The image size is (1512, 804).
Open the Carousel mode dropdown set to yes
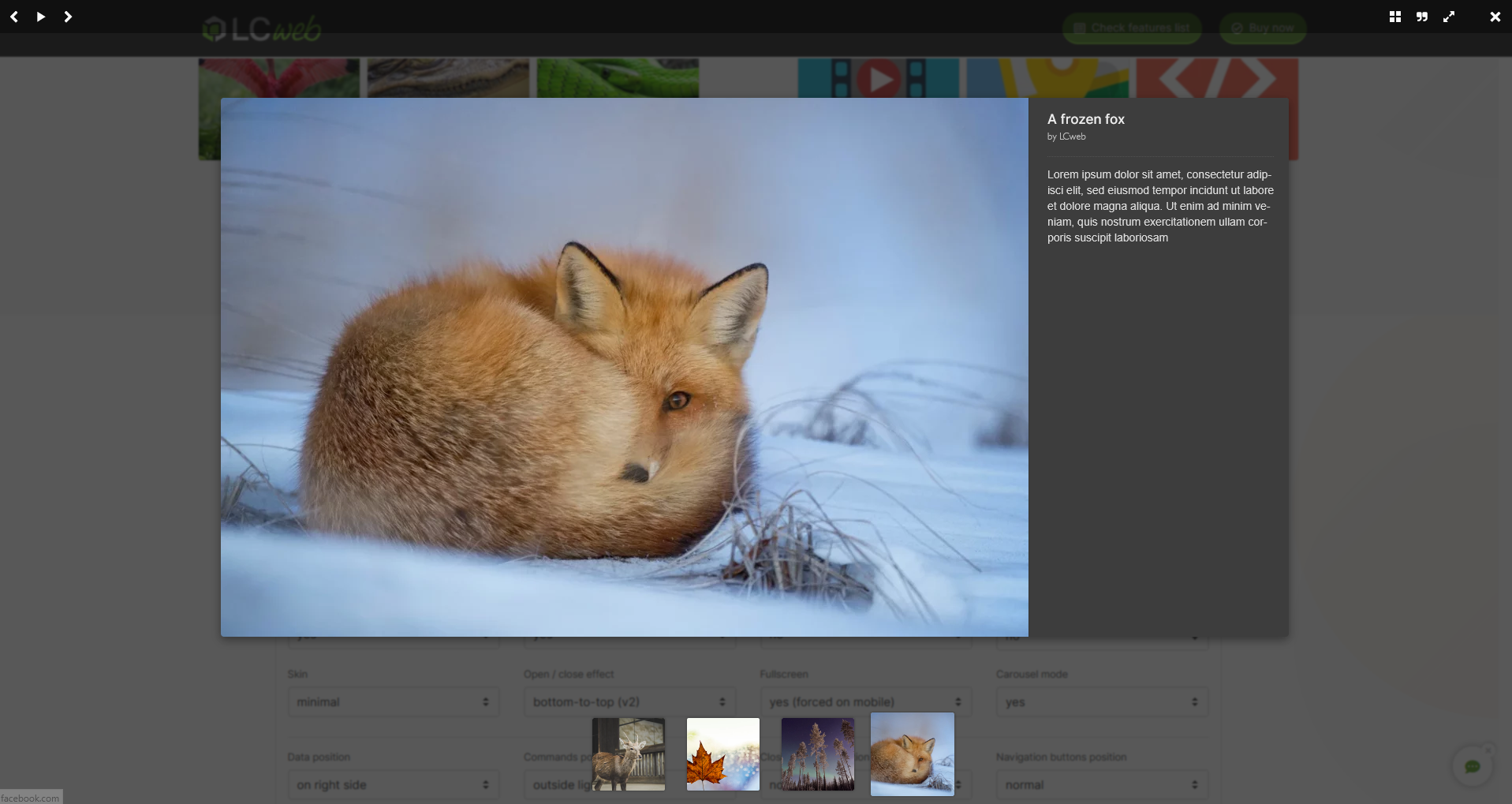point(1102,701)
